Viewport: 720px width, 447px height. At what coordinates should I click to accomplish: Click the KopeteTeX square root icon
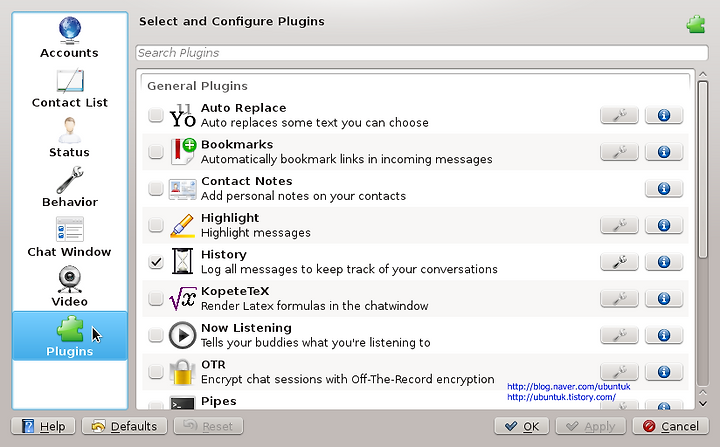(182, 299)
